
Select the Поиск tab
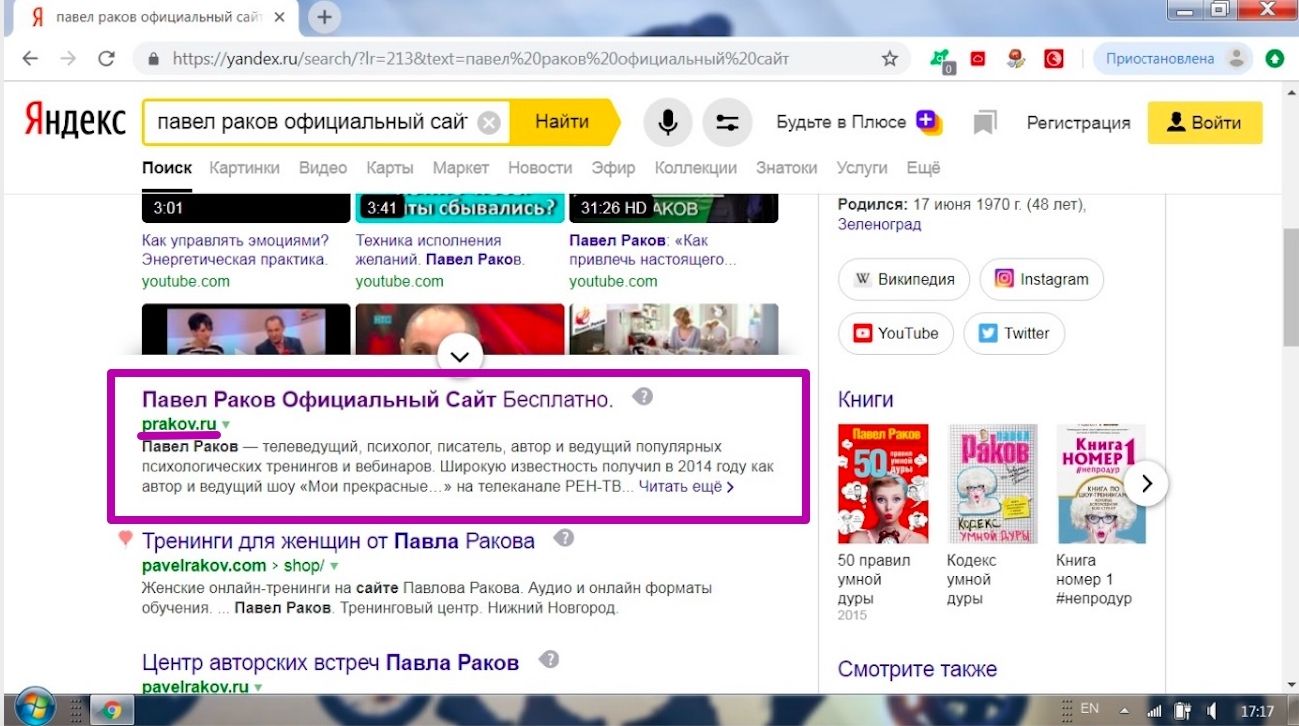(x=167, y=168)
